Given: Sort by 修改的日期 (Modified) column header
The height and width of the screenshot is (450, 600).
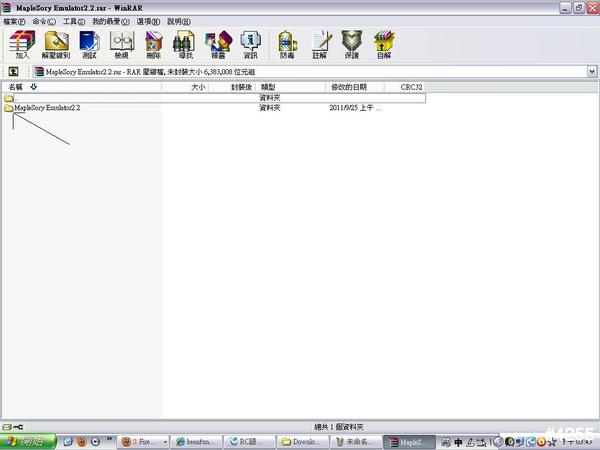Looking at the screenshot, I should tap(355, 87).
